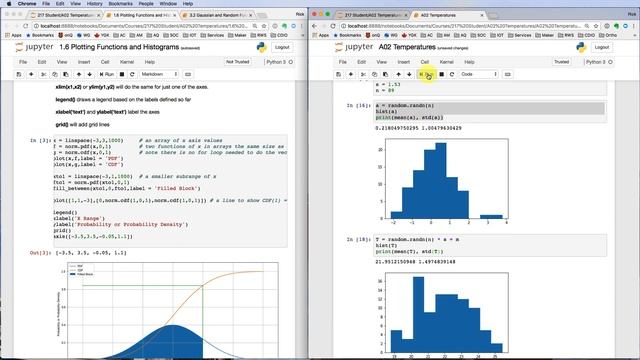Open command palette keyboard icon in left notebook

(188, 74)
